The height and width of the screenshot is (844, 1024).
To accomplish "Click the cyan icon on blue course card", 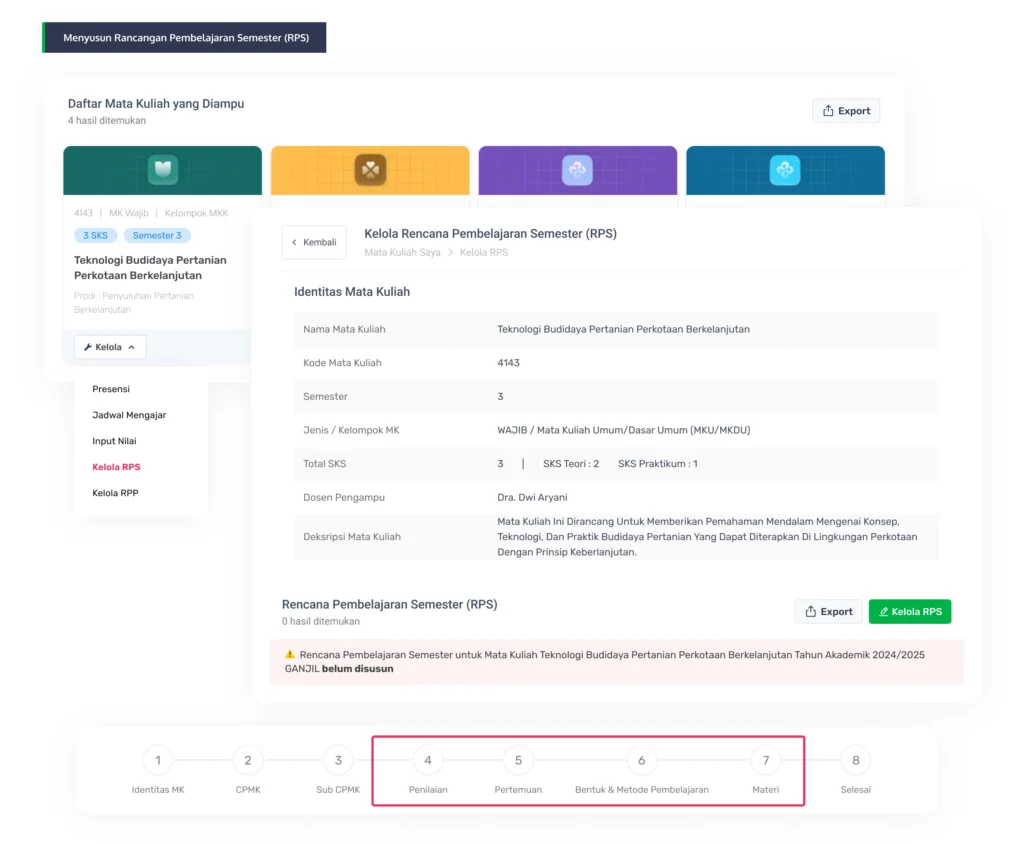I will 785,170.
